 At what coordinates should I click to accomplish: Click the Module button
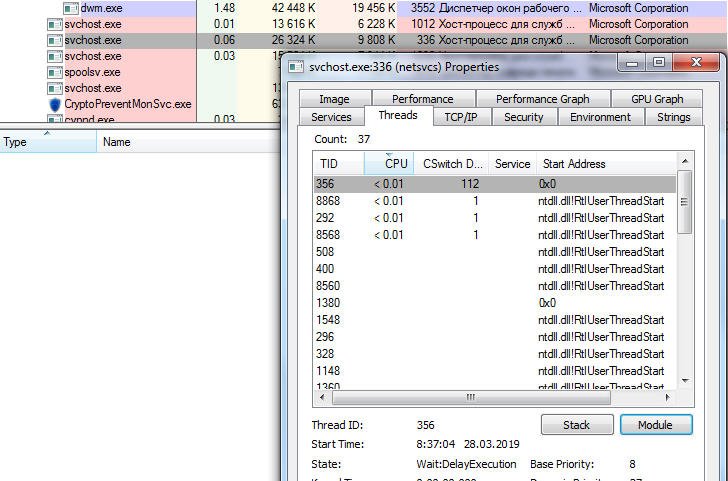point(655,425)
